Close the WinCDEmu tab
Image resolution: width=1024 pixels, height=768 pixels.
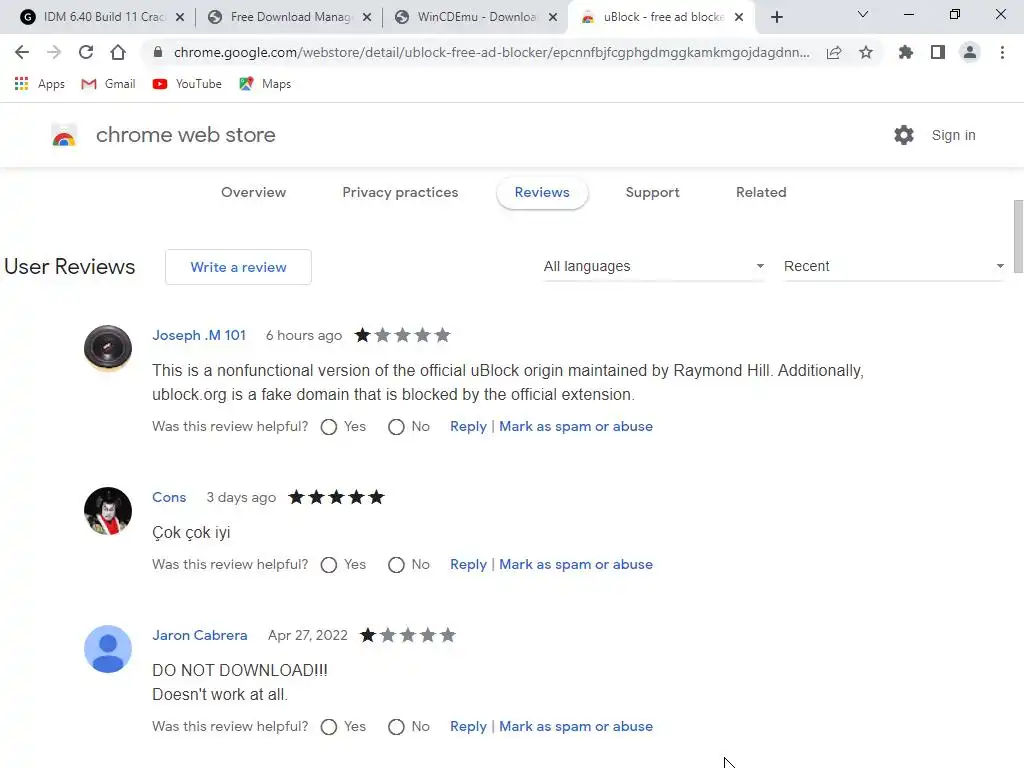[x=553, y=17]
